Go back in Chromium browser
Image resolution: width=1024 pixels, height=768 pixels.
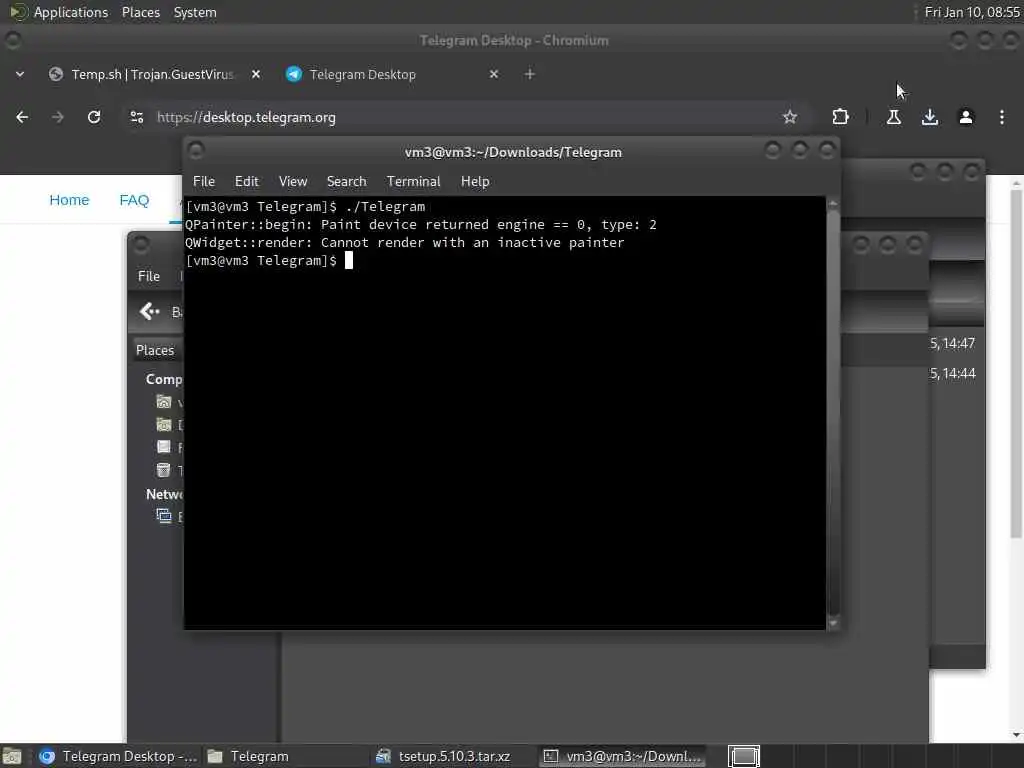[x=22, y=117]
